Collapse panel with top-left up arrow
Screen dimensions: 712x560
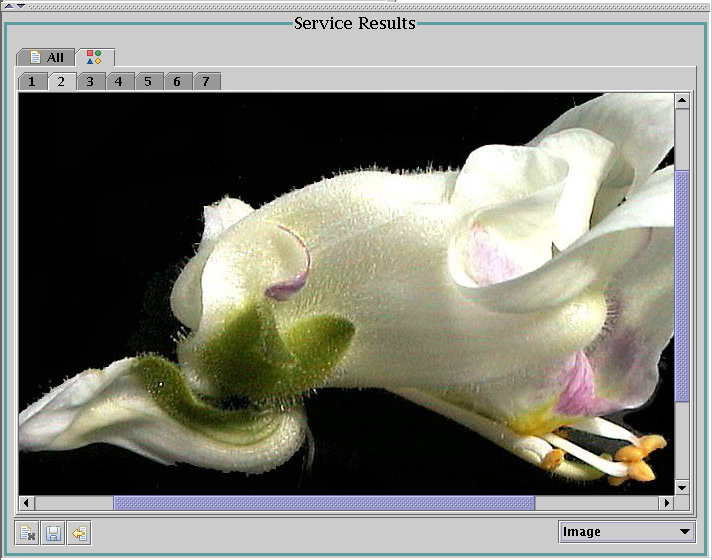(x=8, y=4)
